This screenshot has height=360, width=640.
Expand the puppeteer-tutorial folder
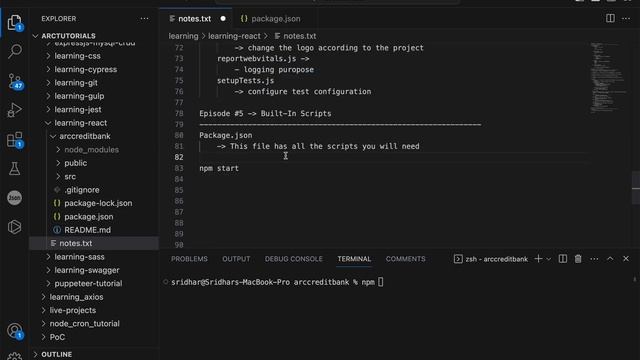88,283
